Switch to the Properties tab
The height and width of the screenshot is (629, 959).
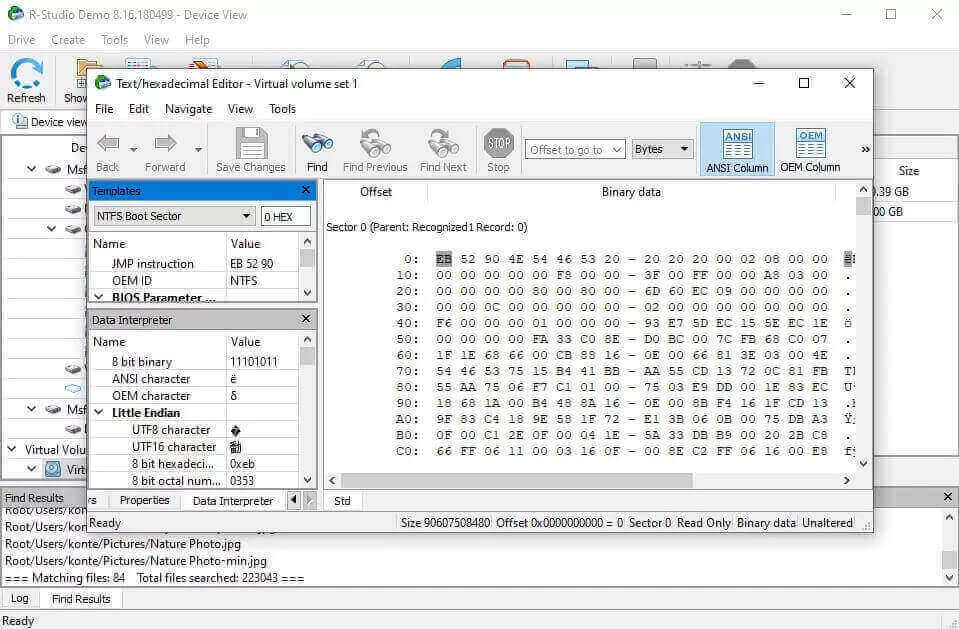tap(144, 501)
